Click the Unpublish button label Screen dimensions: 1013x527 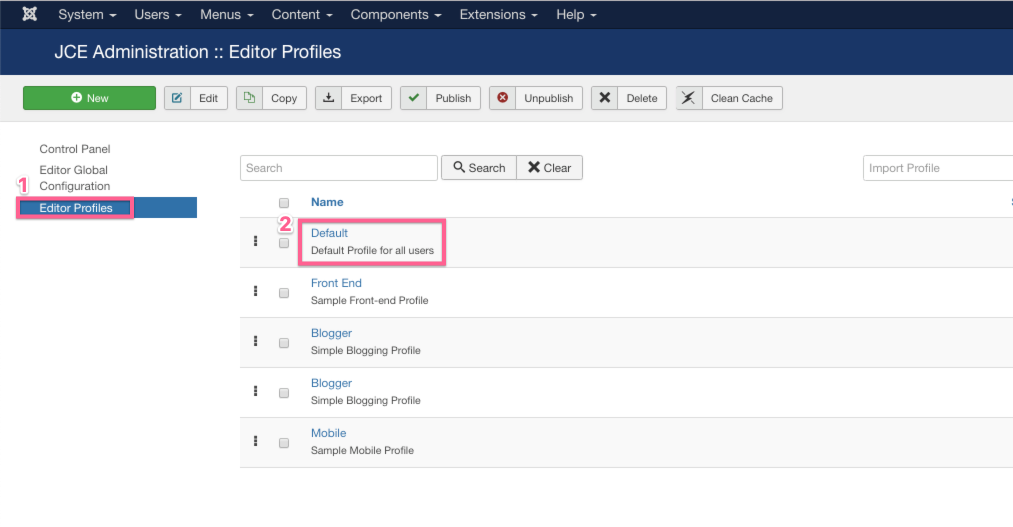(548, 98)
